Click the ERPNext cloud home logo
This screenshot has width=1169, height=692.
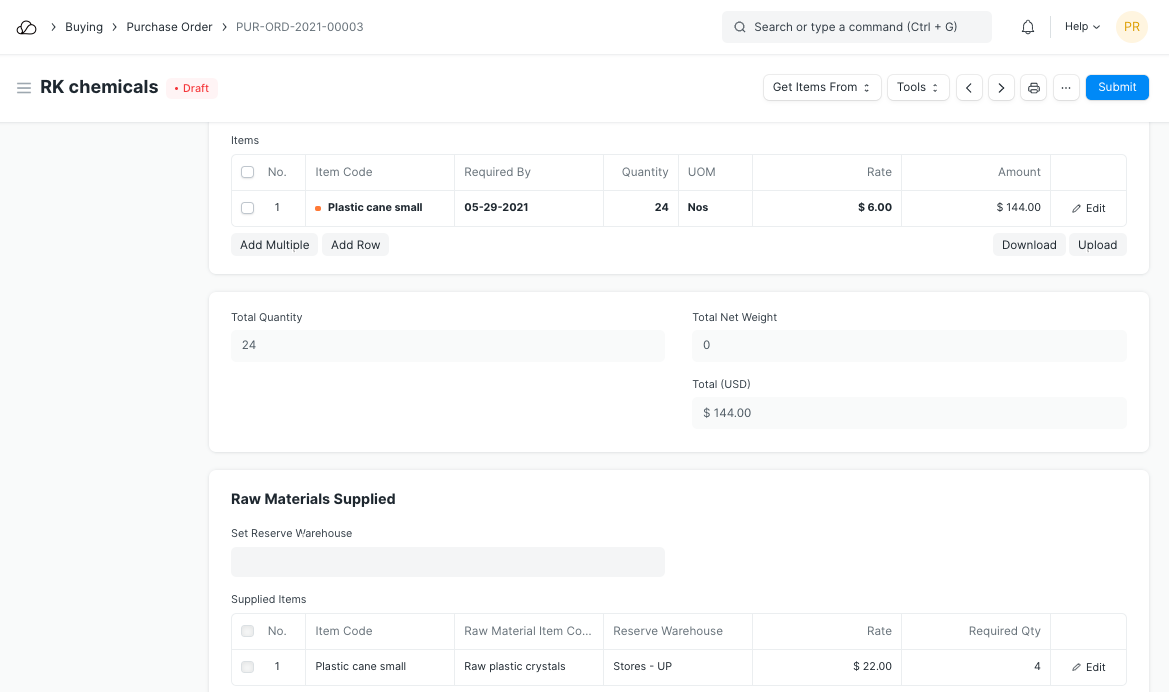click(x=27, y=27)
